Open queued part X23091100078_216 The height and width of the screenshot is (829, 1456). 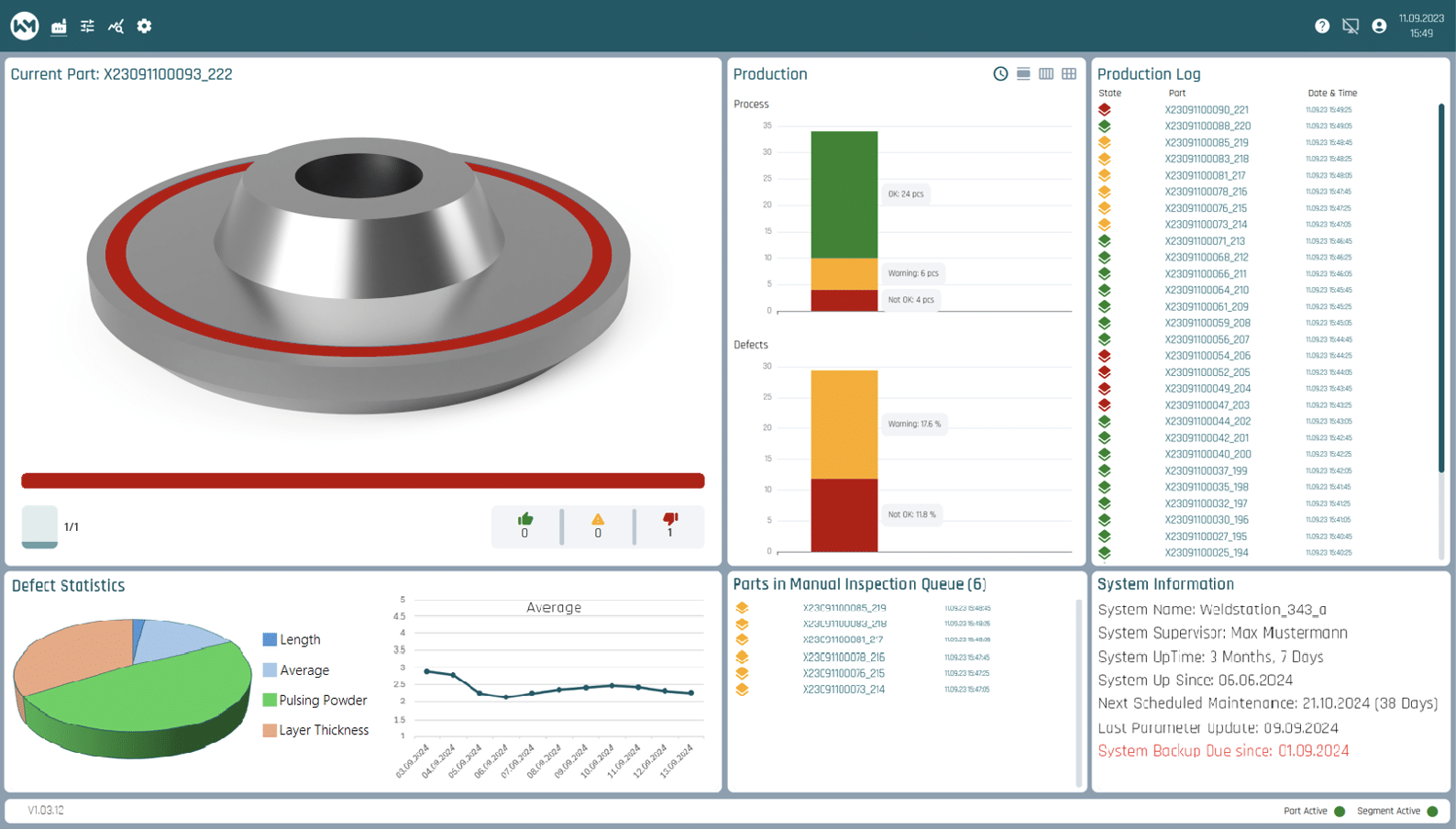click(x=844, y=658)
